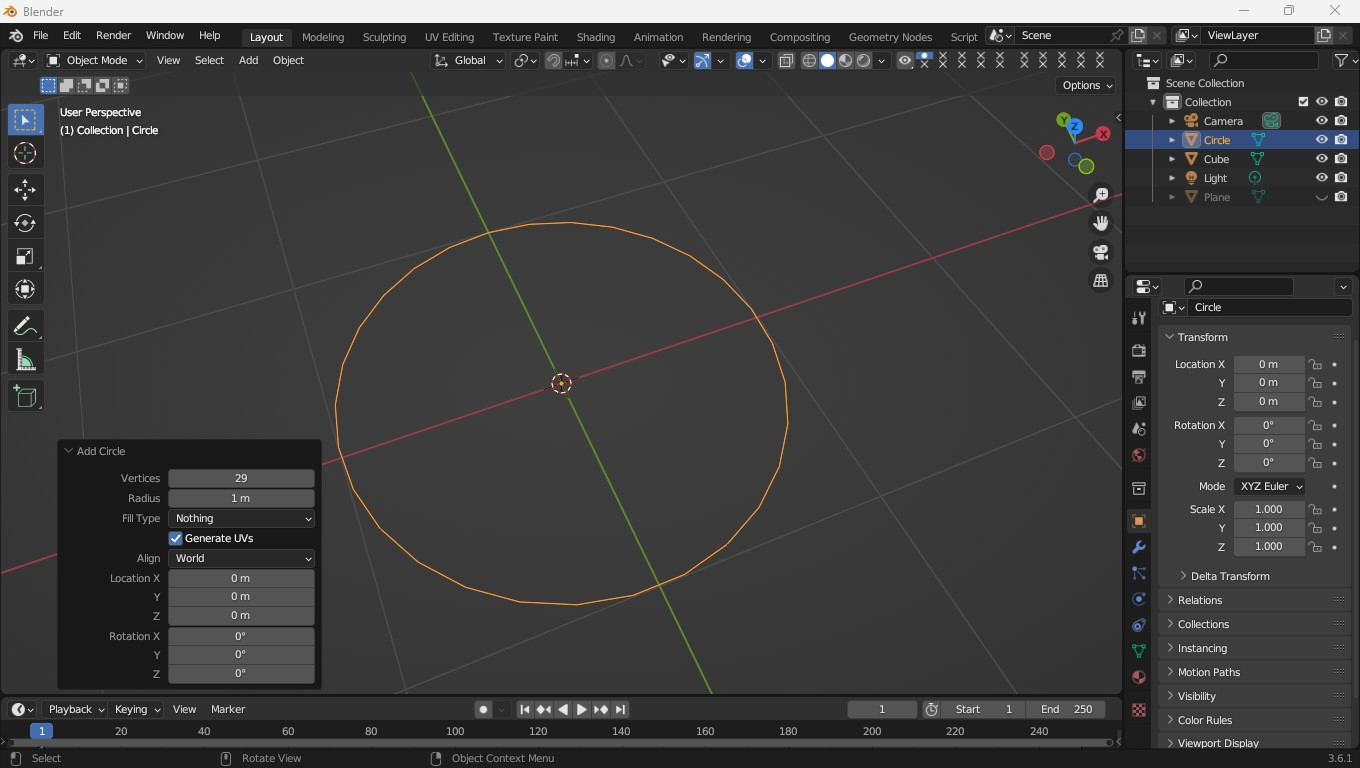
Task: Choose the Transform tool
Action: 25,289
